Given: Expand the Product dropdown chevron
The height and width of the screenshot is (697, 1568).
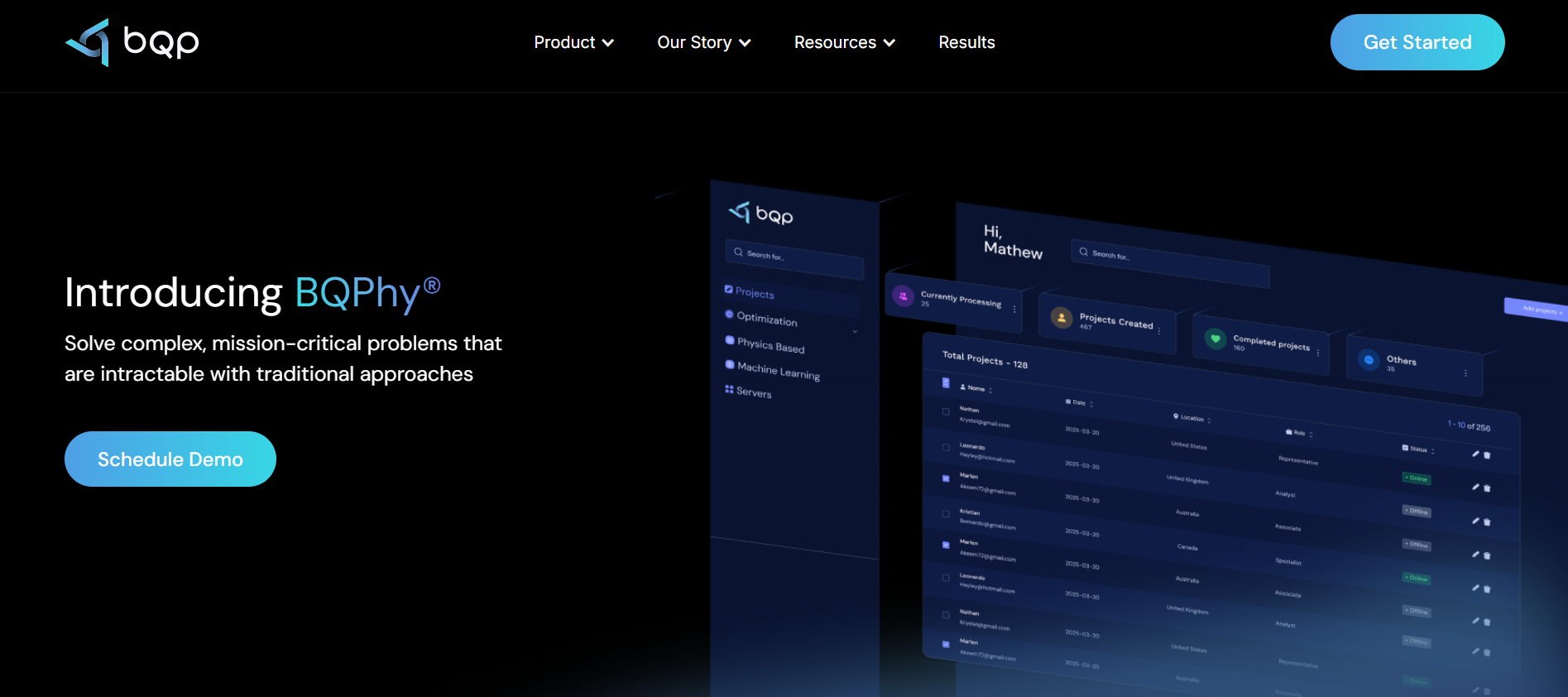Looking at the screenshot, I should pyautogui.click(x=608, y=43).
